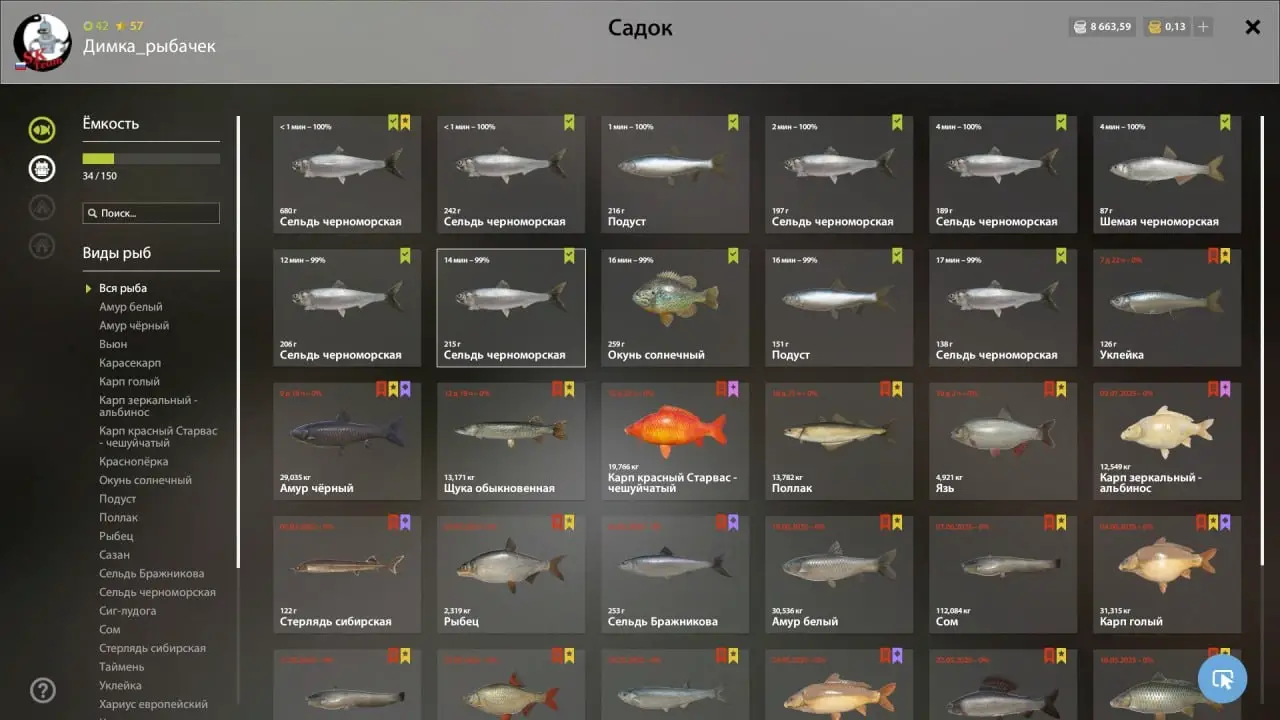This screenshot has height=720, width=1280.
Task: Click the Поиск search field
Action: [x=151, y=213]
